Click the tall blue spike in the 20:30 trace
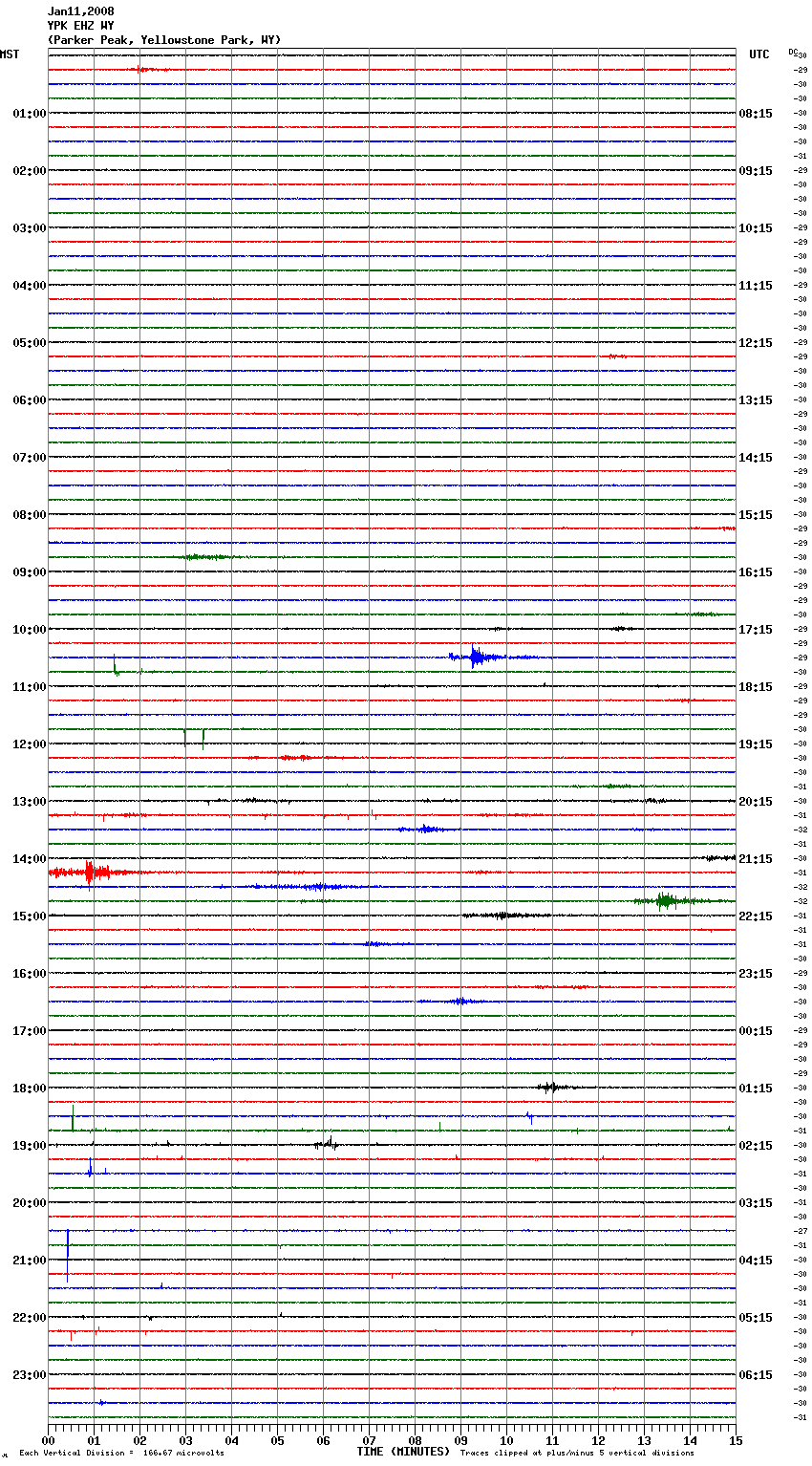The height and width of the screenshot is (1466, 812). 67,1254
